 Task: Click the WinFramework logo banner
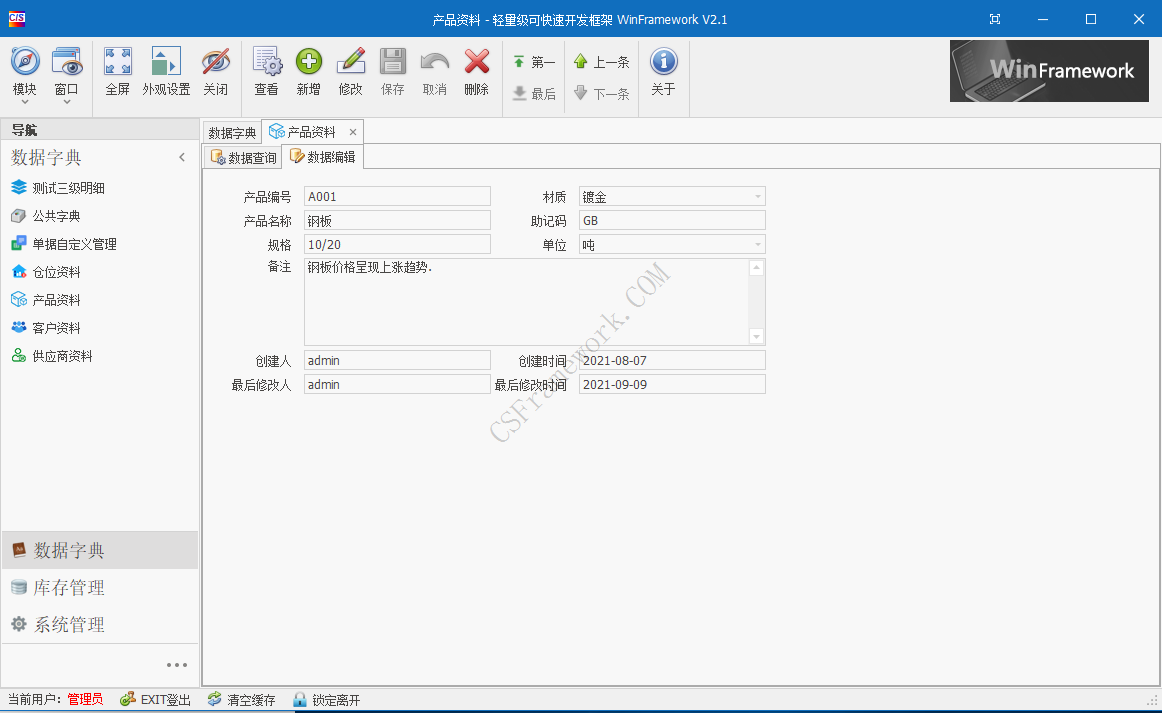coord(1049,71)
